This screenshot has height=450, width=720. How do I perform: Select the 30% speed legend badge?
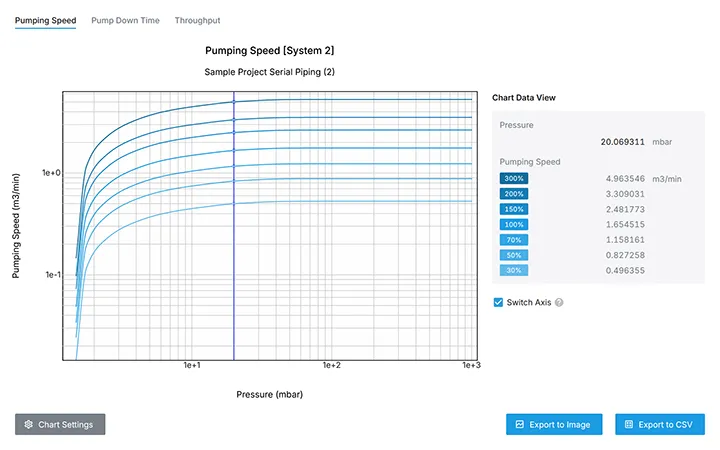coord(514,270)
